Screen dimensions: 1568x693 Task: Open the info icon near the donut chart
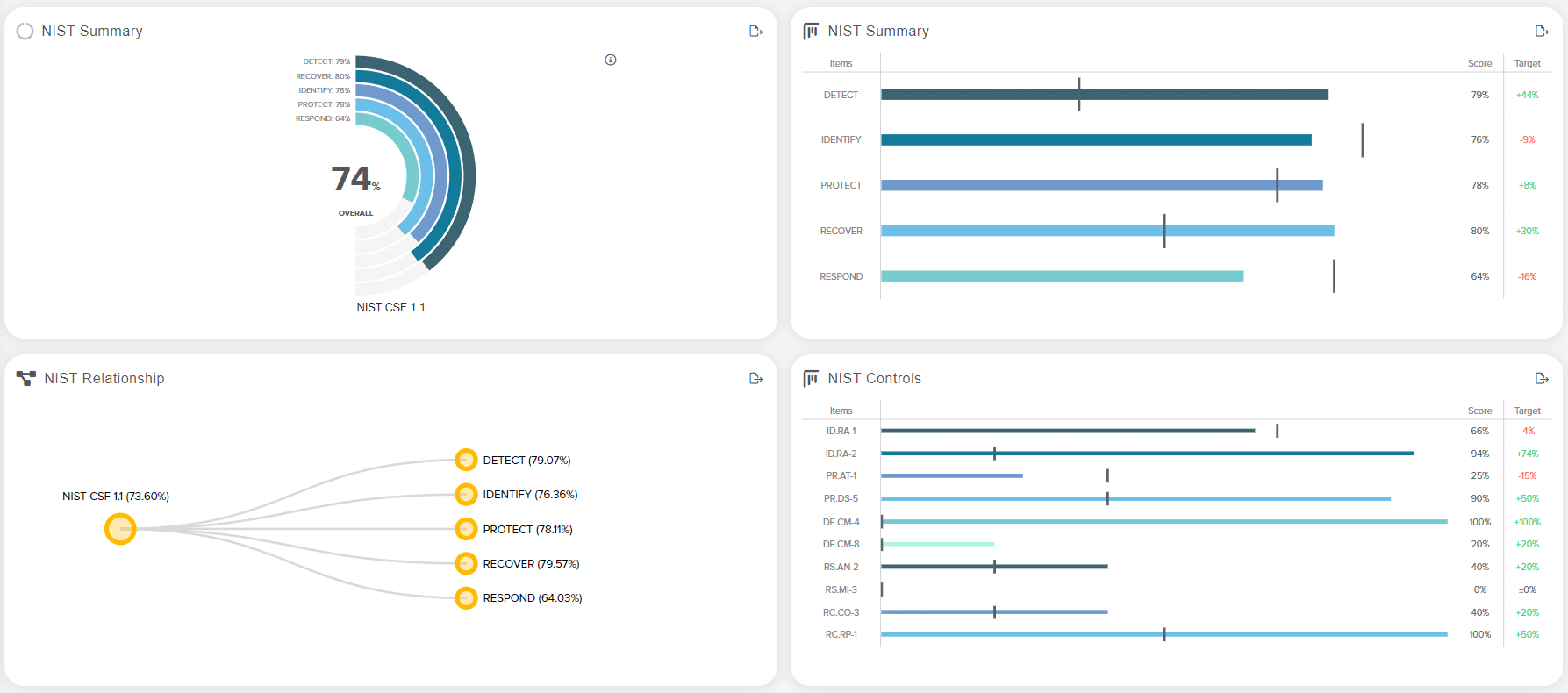611,60
